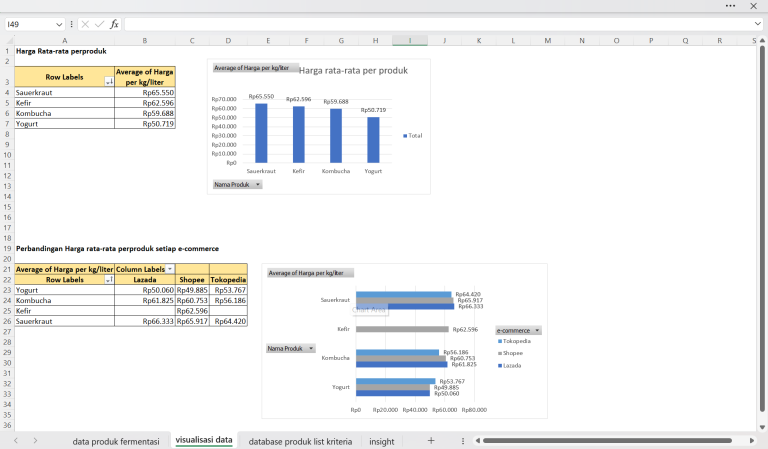Expand the formula bar with chevron
The width and height of the screenshot is (768, 449).
[x=756, y=23]
